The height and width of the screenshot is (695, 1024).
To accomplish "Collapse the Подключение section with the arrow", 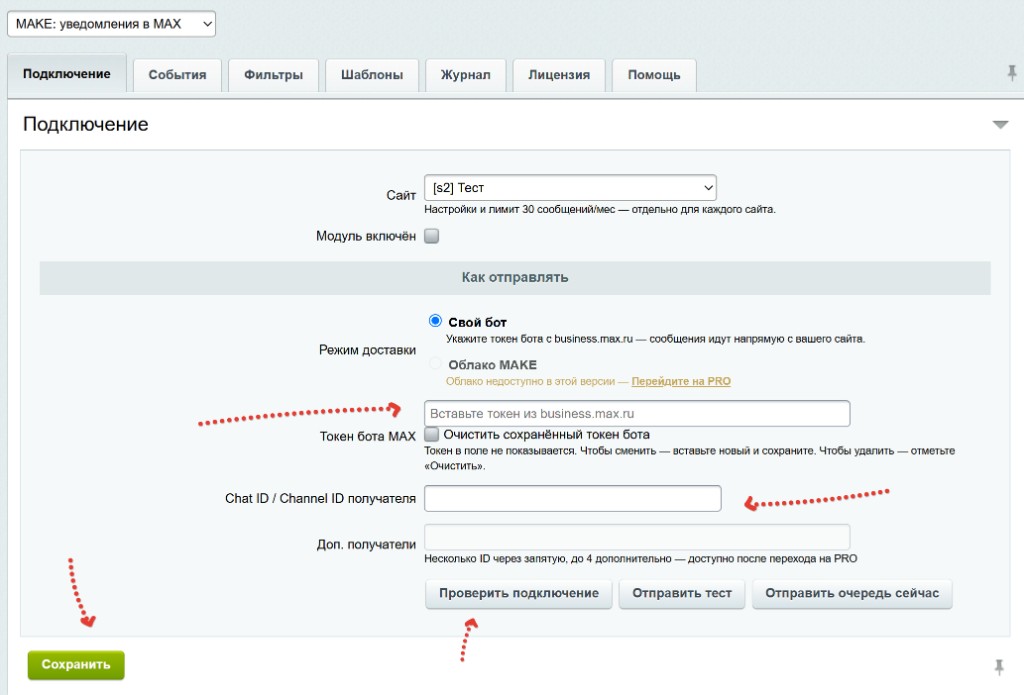I will click(x=1000, y=125).
